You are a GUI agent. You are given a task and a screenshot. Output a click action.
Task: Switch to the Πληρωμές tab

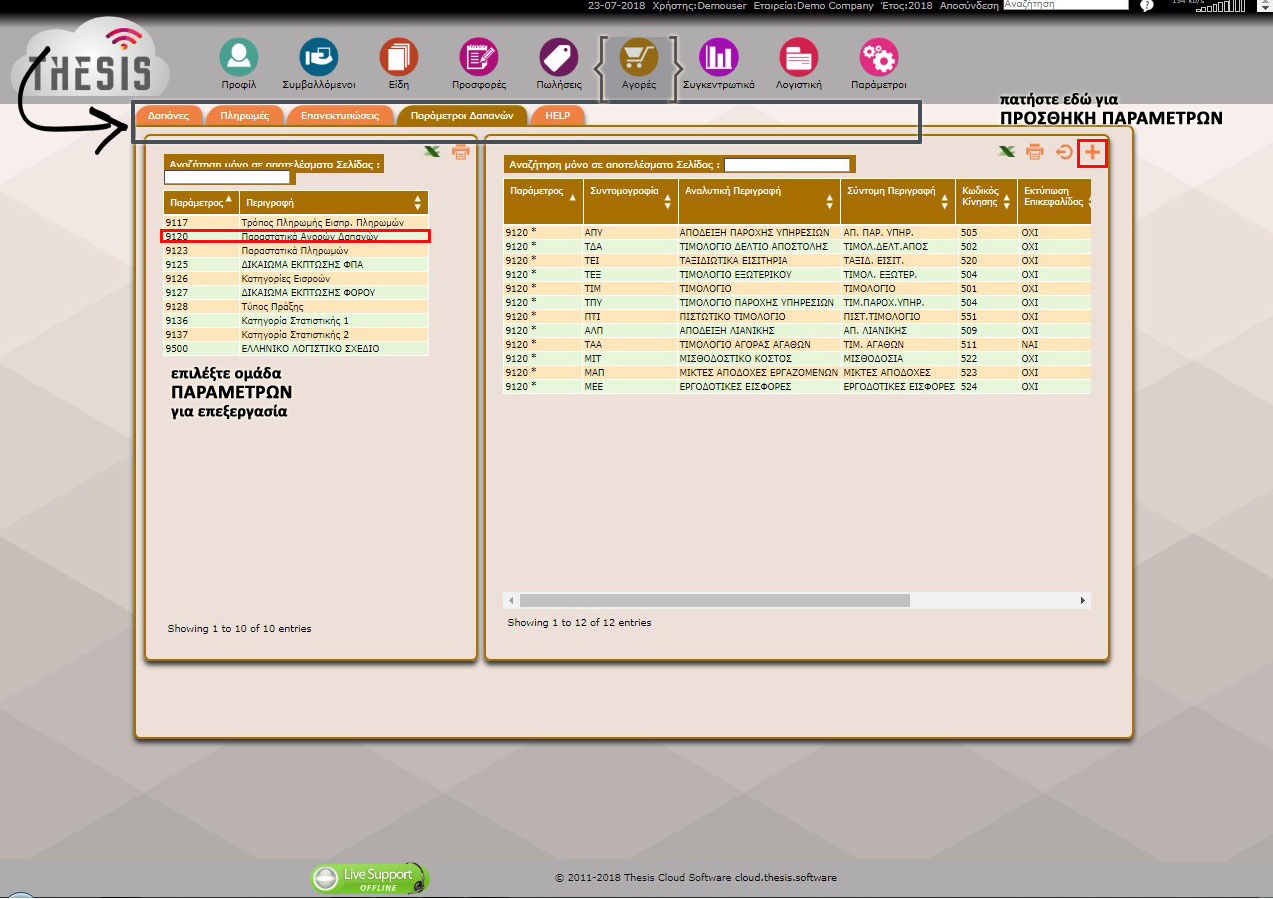pos(244,116)
